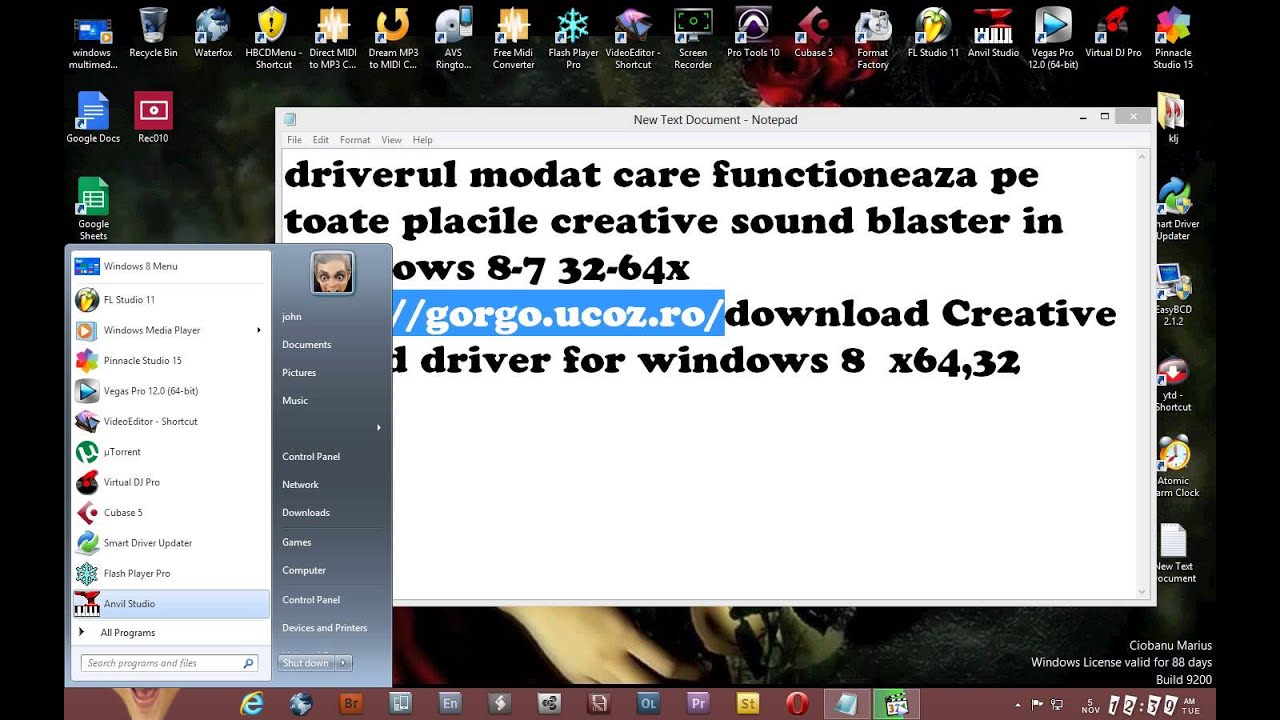Image resolution: width=1280 pixels, height=720 pixels.
Task: Open Music from start menu
Action: tap(295, 400)
